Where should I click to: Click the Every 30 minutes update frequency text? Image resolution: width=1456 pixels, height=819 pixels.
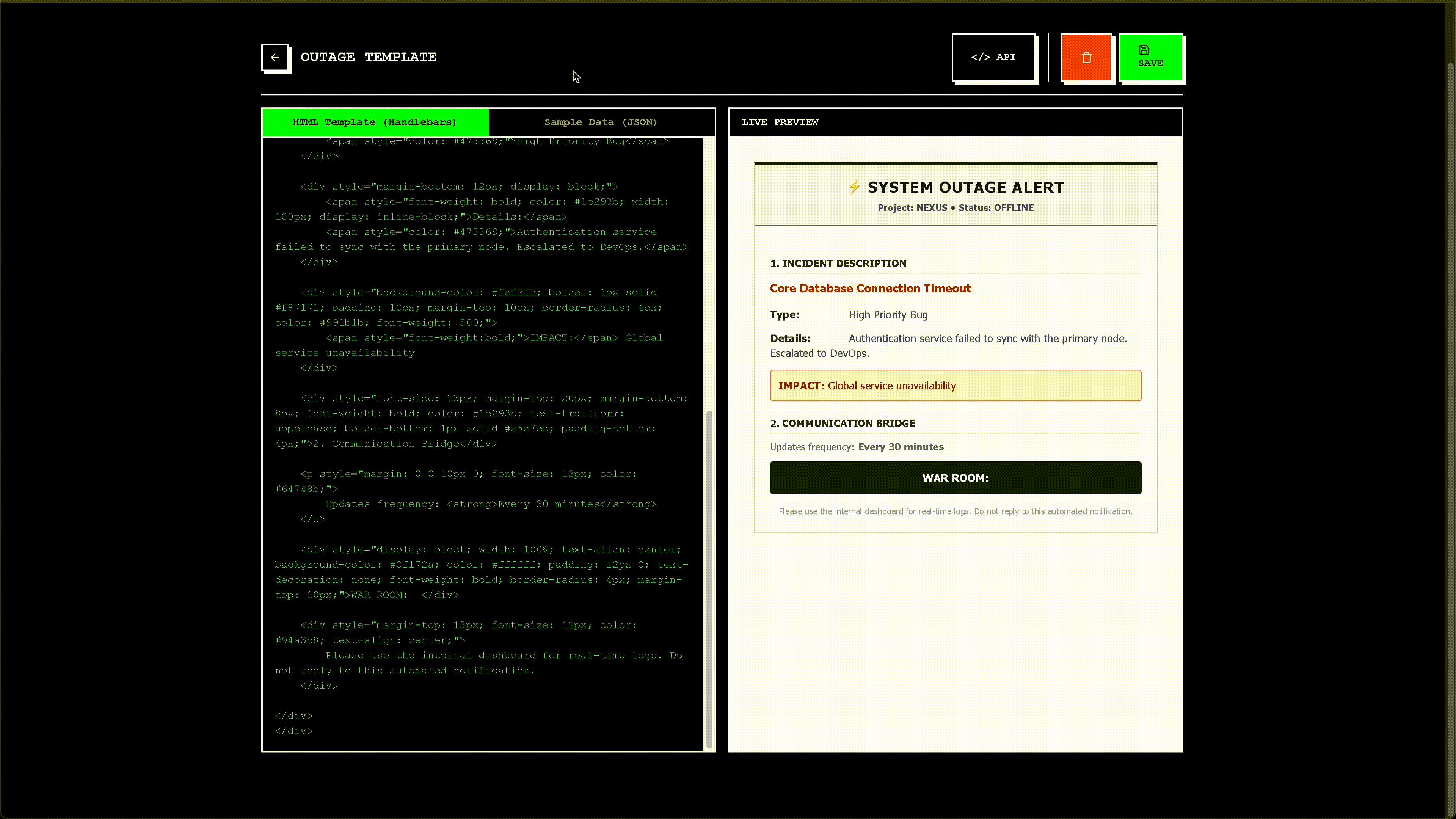click(x=901, y=447)
